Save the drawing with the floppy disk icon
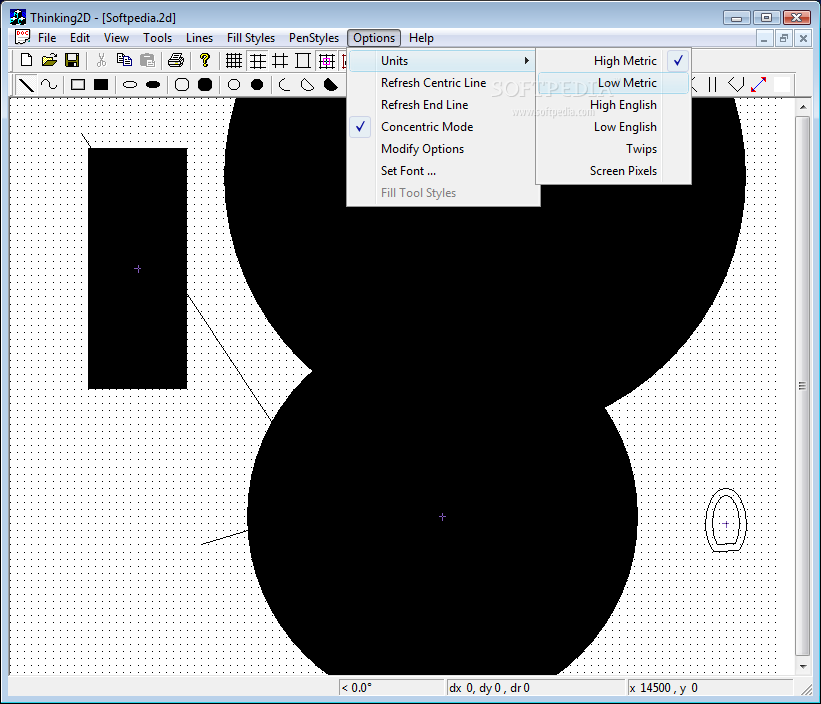The width and height of the screenshot is (821, 704). point(72,60)
